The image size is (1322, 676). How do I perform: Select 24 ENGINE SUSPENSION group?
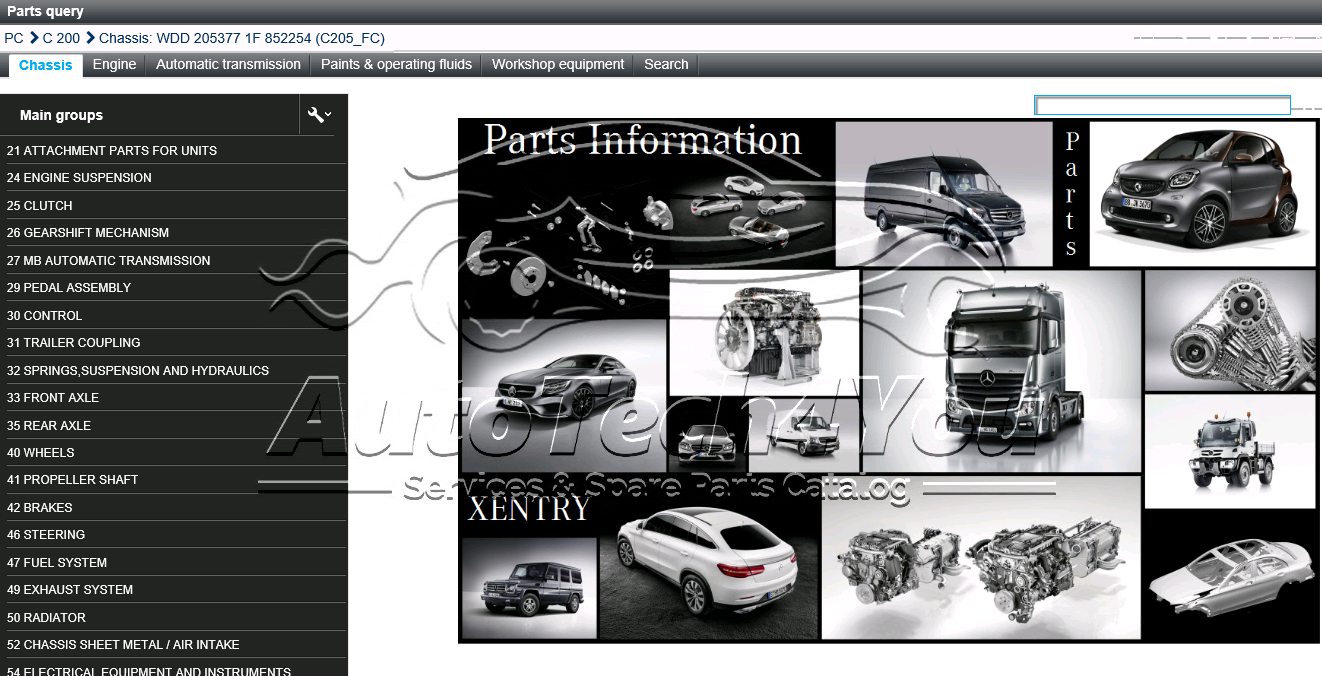click(79, 177)
